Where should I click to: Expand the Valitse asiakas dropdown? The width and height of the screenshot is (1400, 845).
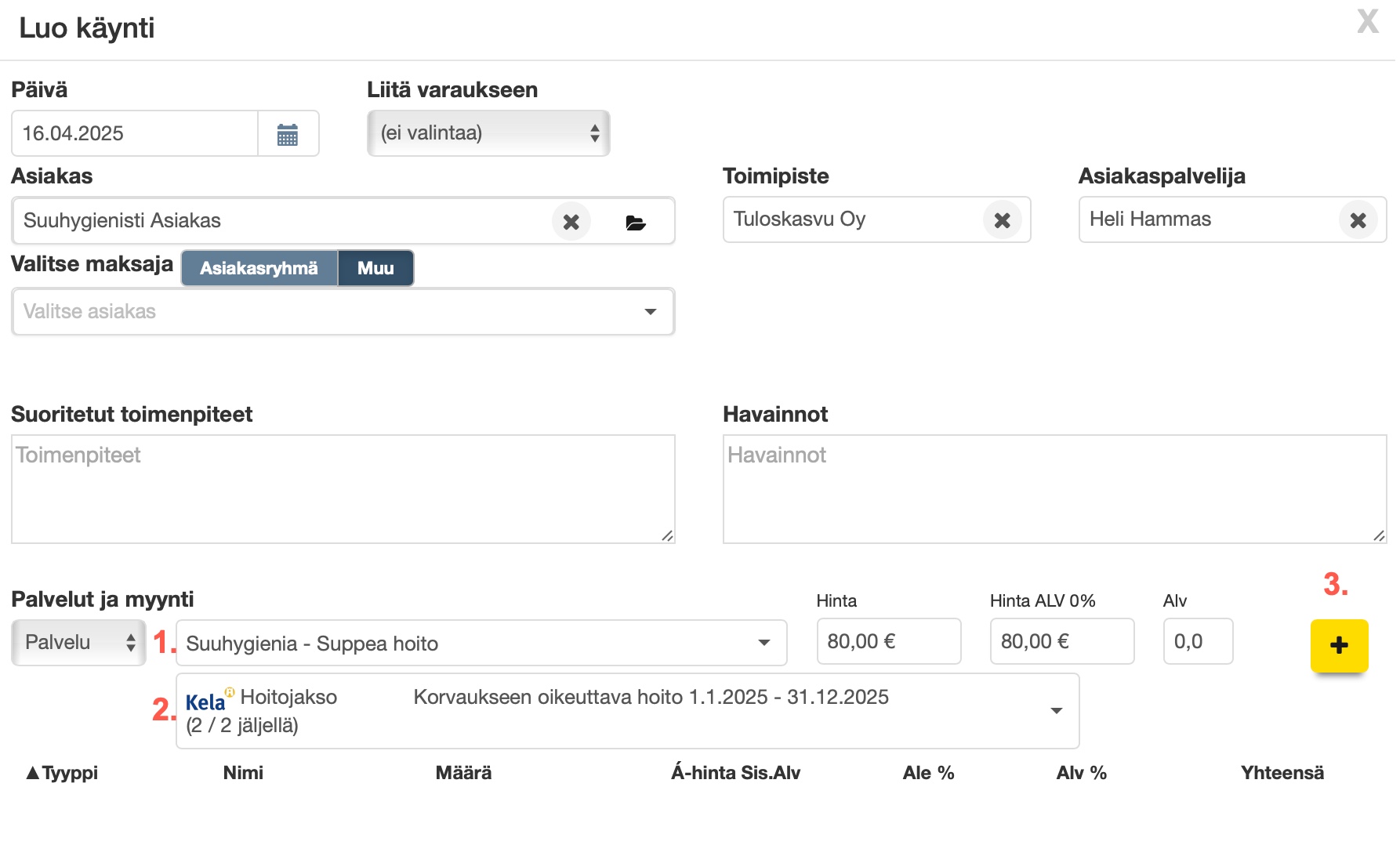[649, 312]
